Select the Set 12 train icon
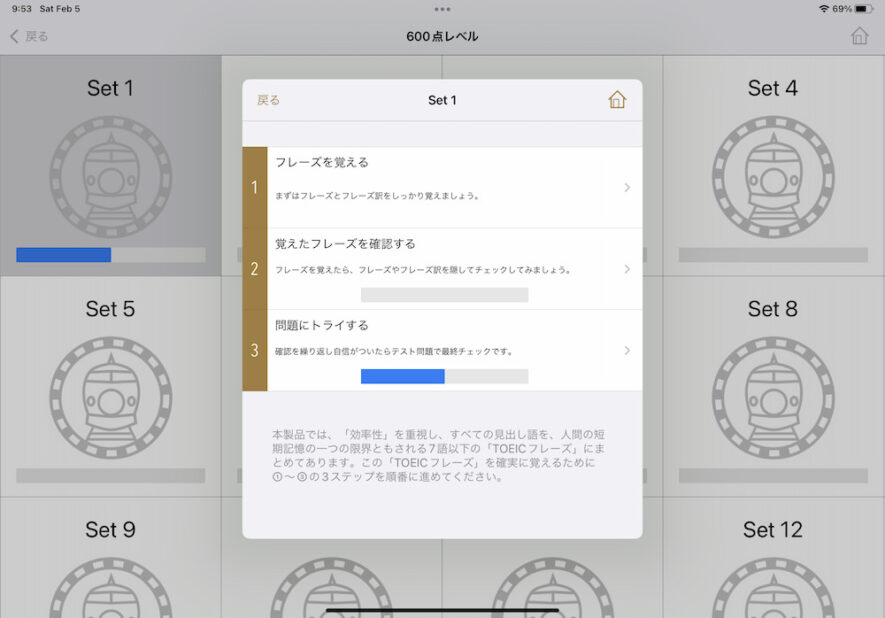The height and width of the screenshot is (618, 885). click(x=773, y=588)
